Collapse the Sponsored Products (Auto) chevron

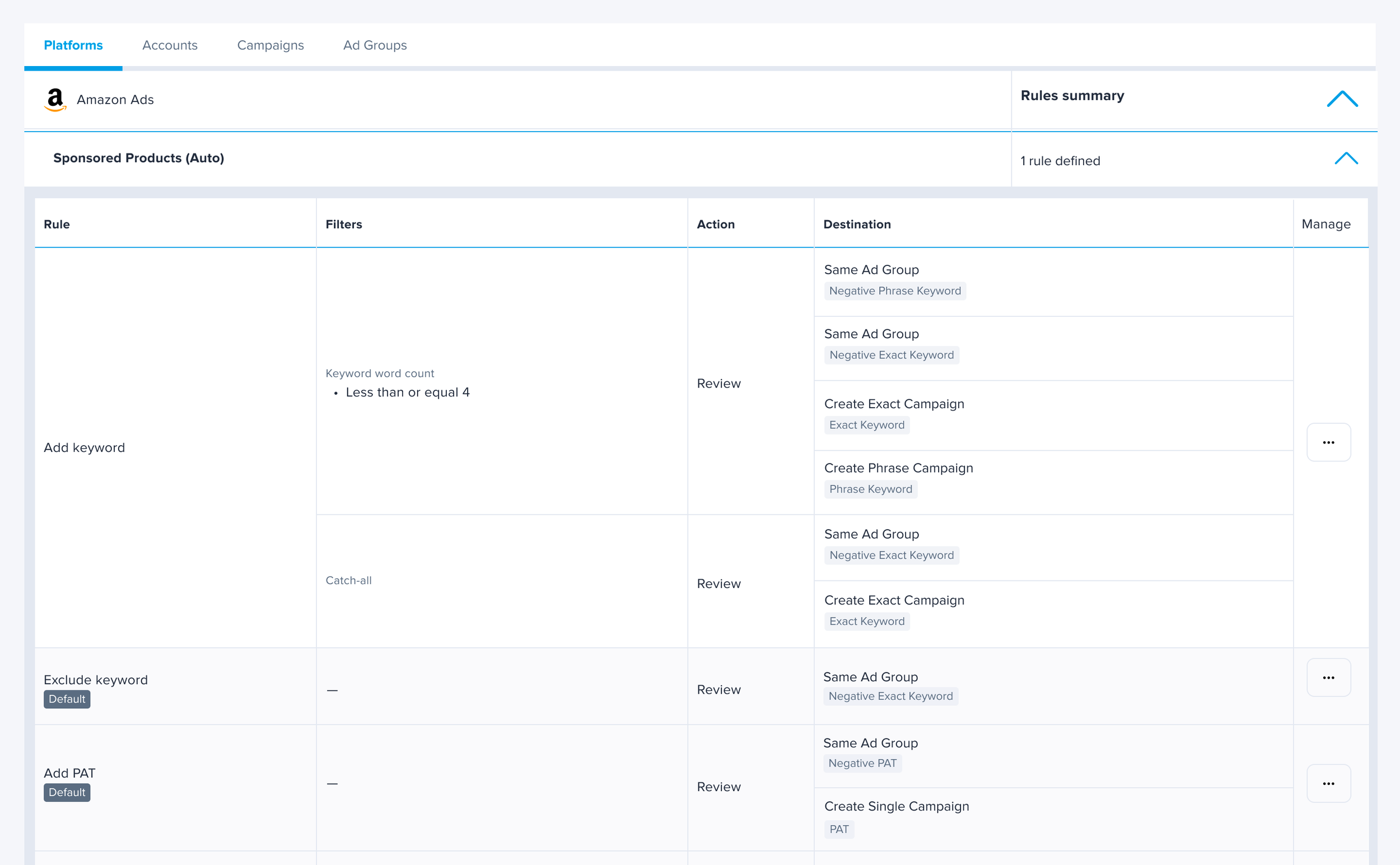coord(1346,158)
